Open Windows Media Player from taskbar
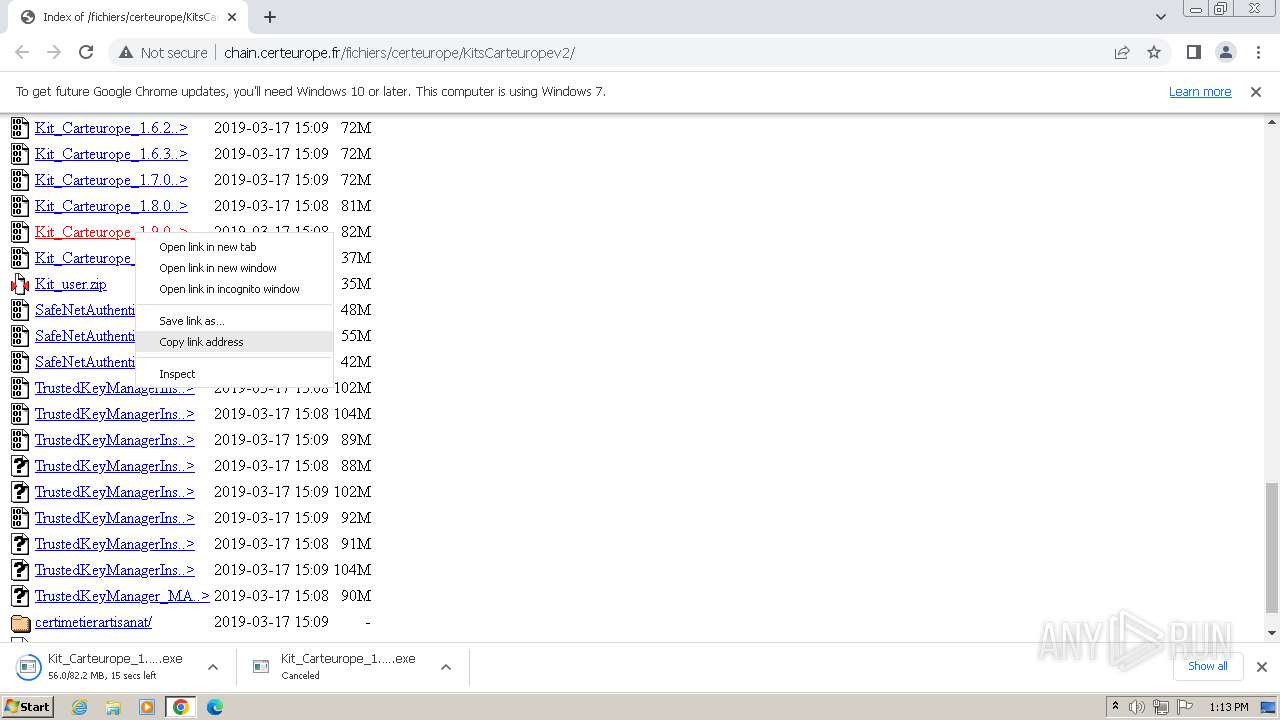Screen dimensions: 1280x720 click(x=147, y=707)
